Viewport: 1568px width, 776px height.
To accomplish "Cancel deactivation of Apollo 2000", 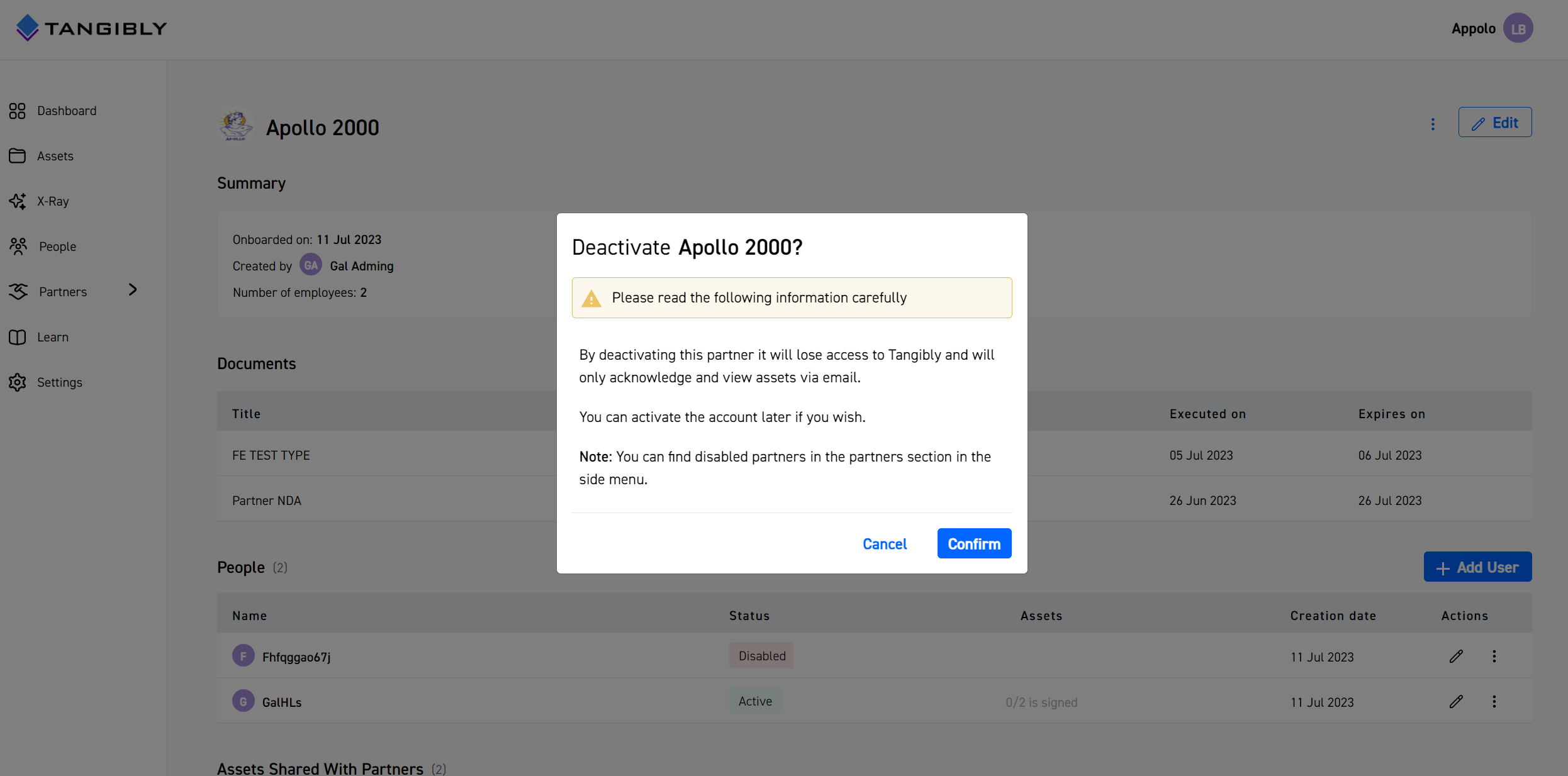I will (x=884, y=544).
